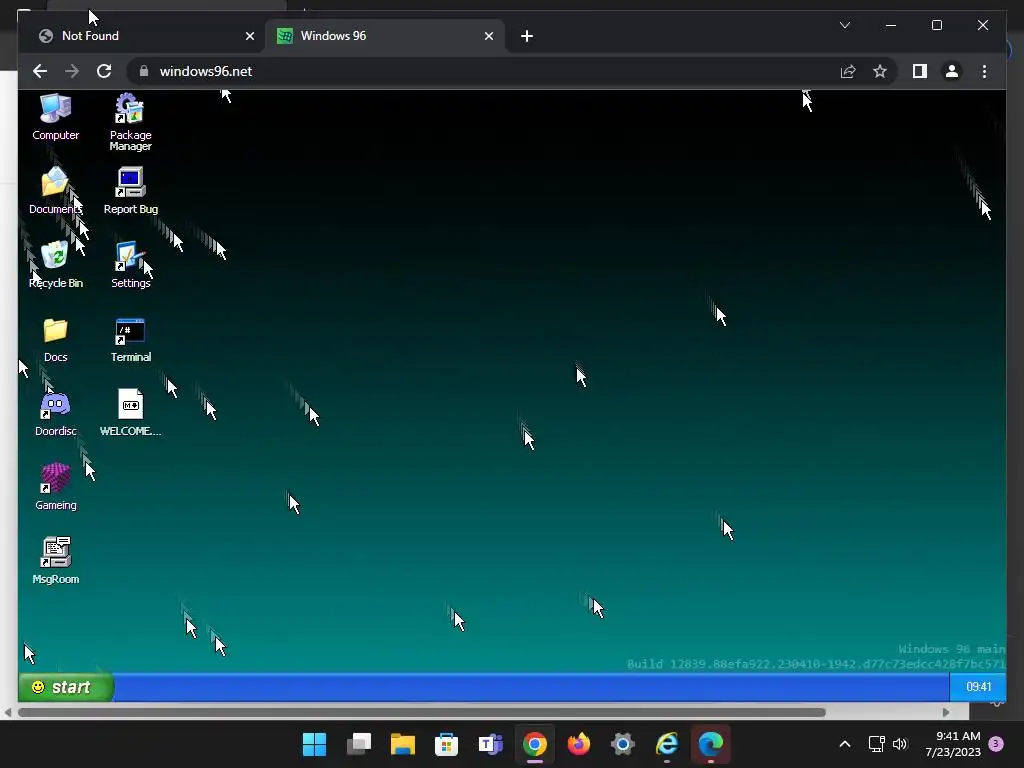
Task: Click the Windows 96 start button
Action: coord(65,687)
